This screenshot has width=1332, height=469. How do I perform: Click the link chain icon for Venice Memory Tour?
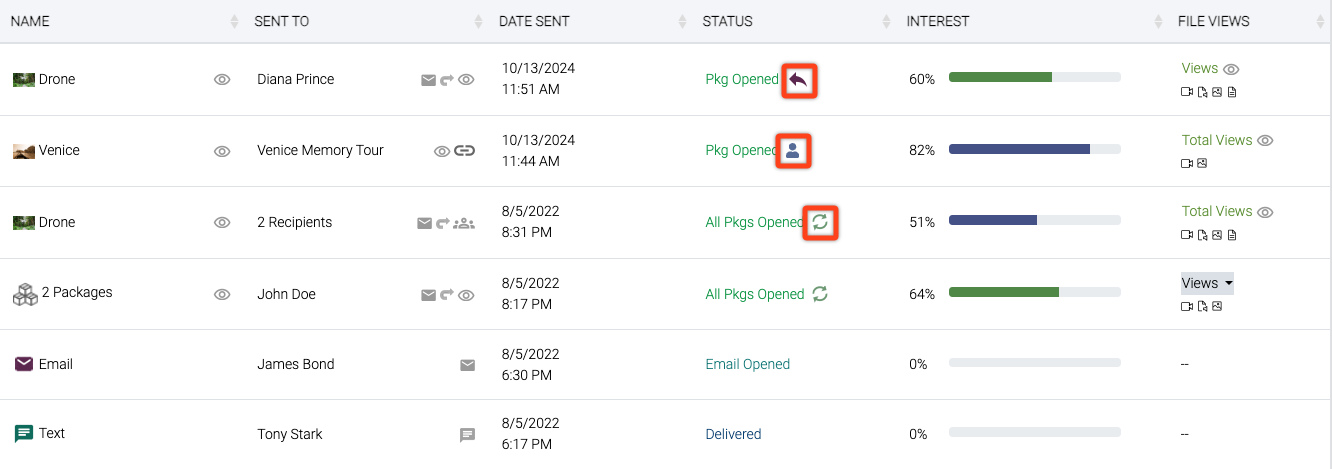tap(464, 151)
